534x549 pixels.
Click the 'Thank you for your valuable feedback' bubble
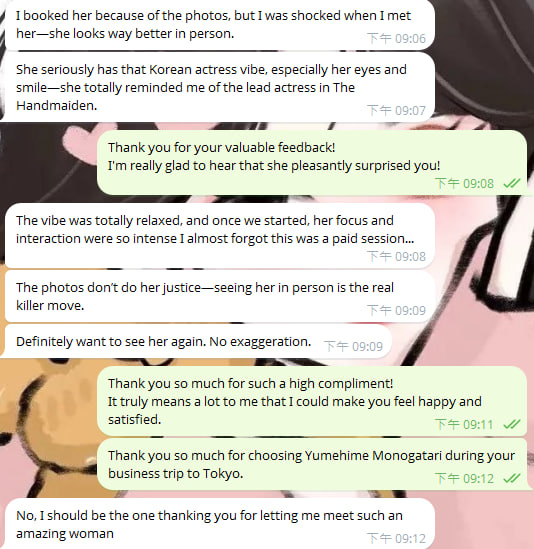(312, 162)
